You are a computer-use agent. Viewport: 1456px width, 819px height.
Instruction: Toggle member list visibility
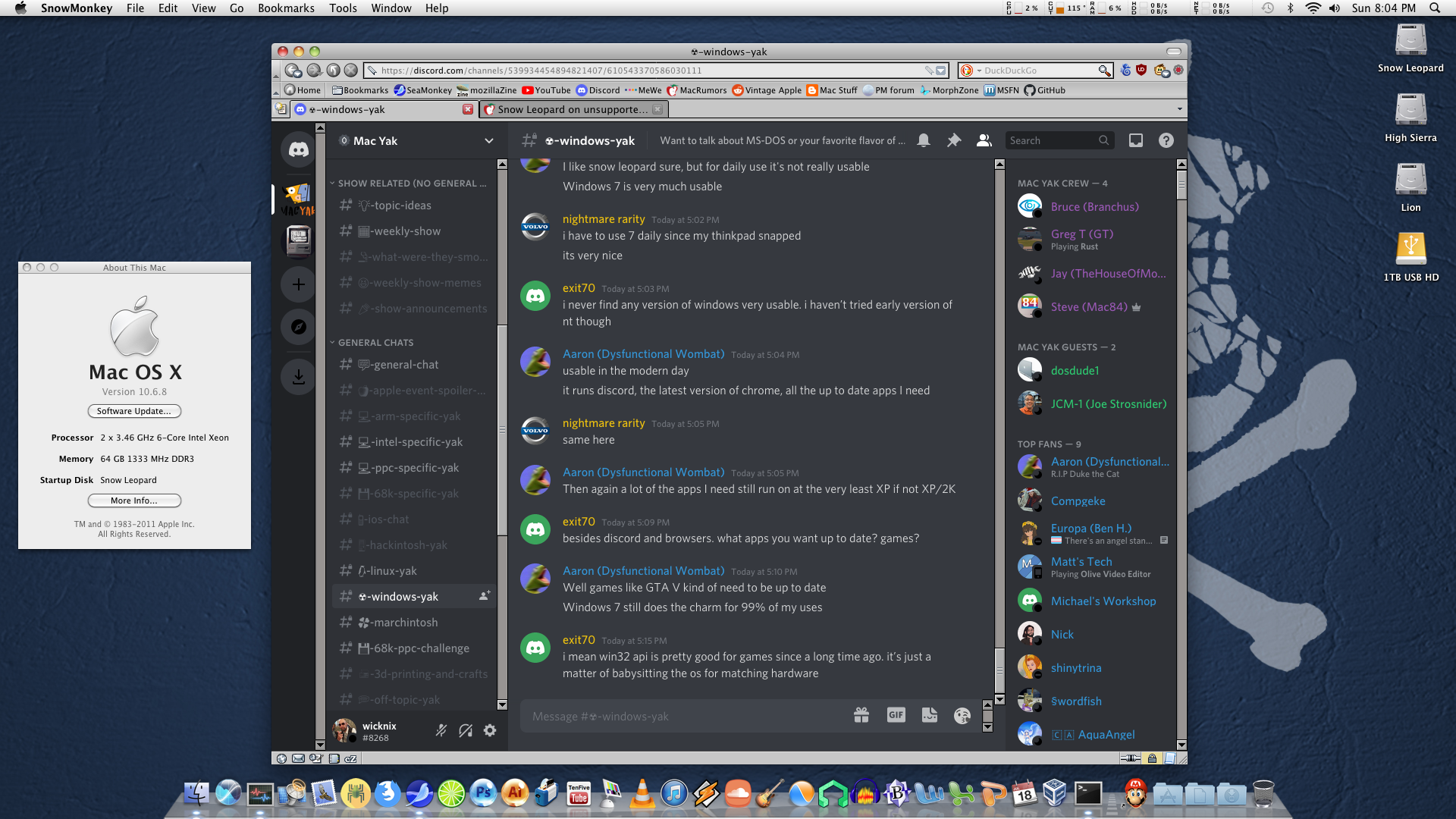click(x=984, y=140)
